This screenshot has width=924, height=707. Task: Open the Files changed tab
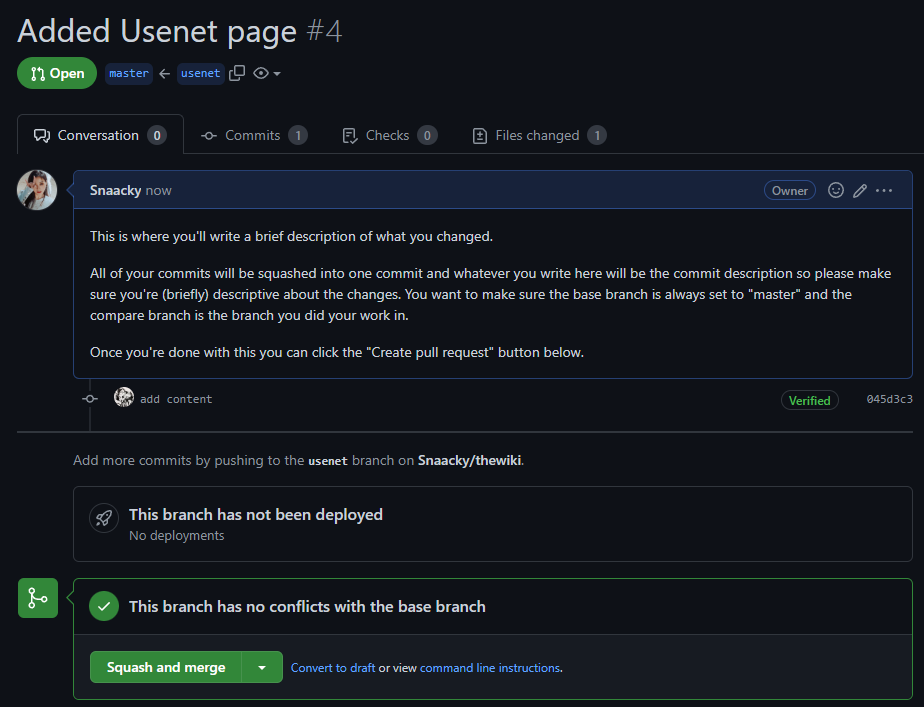click(x=538, y=134)
